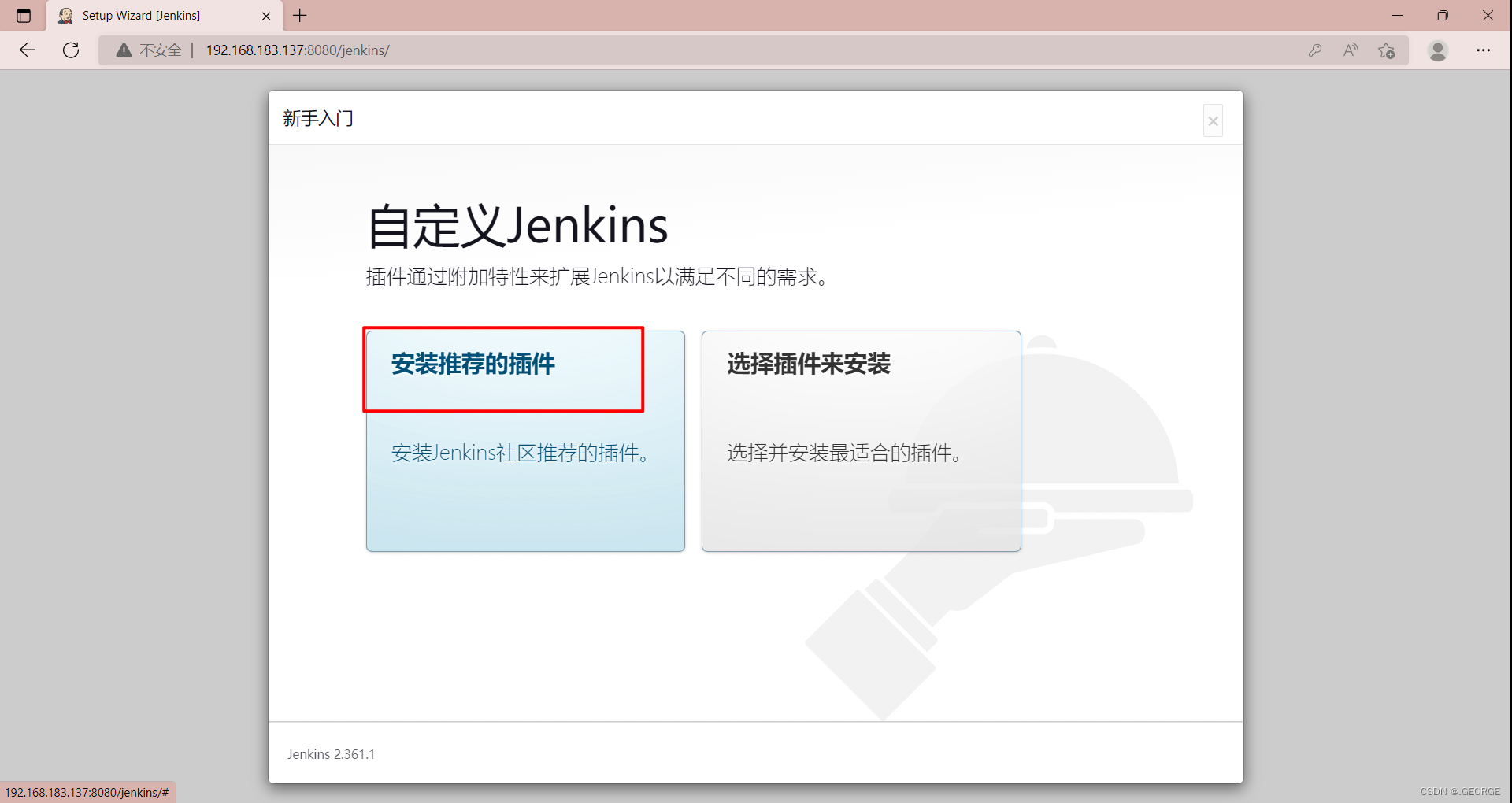Screen dimensions: 1512x803
Task: Open the saved passwords key icon
Action: tap(1314, 50)
